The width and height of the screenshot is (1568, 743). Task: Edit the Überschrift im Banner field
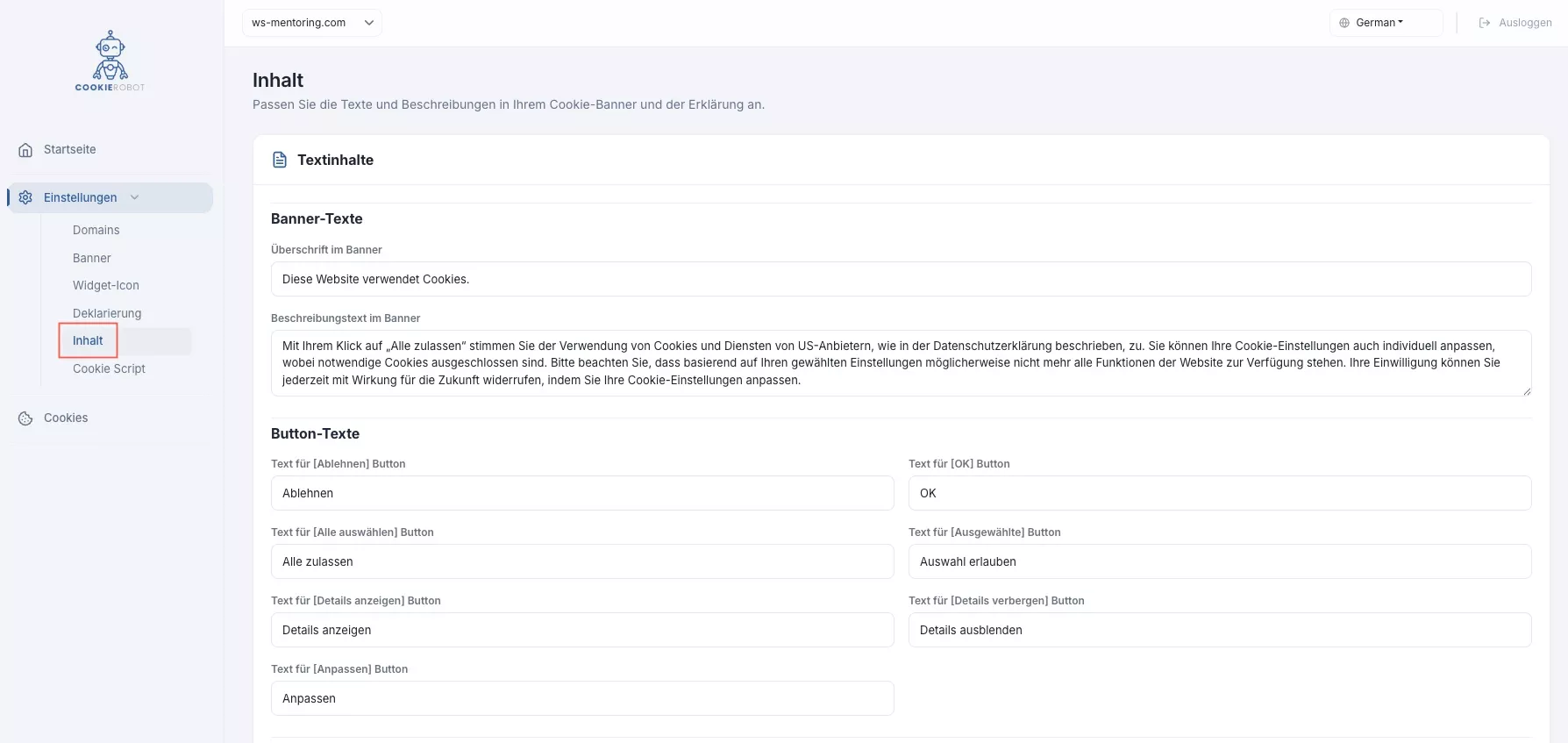(901, 279)
